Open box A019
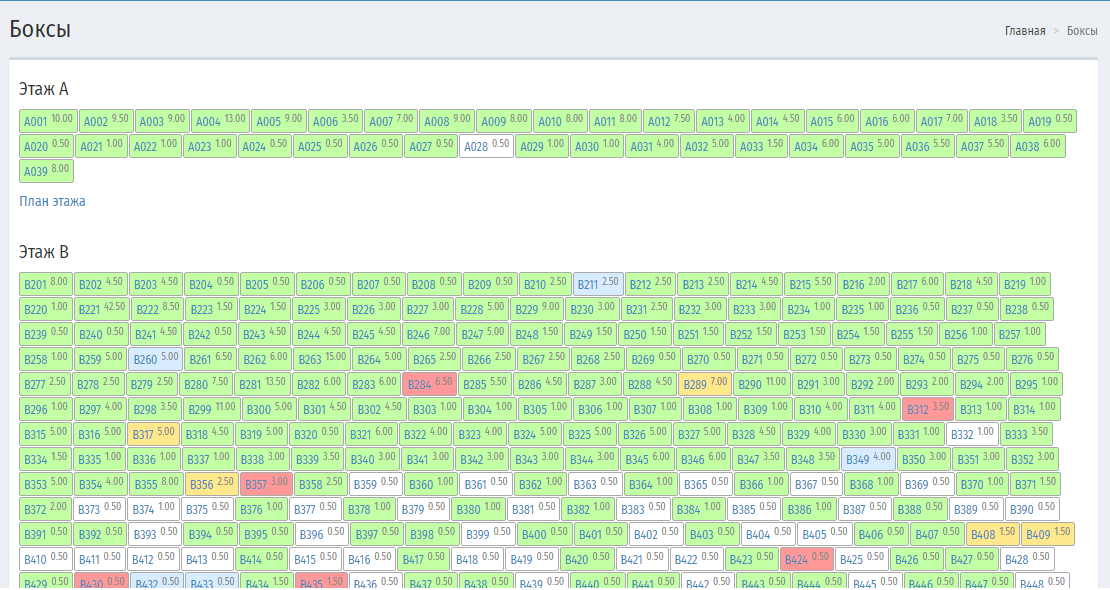1110x590 pixels. pos(1050,121)
